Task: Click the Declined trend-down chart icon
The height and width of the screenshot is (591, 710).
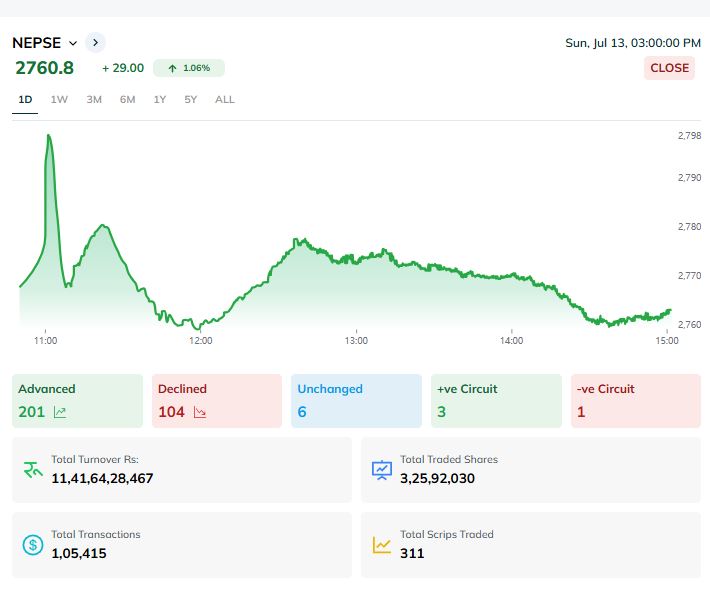Action: 200,412
